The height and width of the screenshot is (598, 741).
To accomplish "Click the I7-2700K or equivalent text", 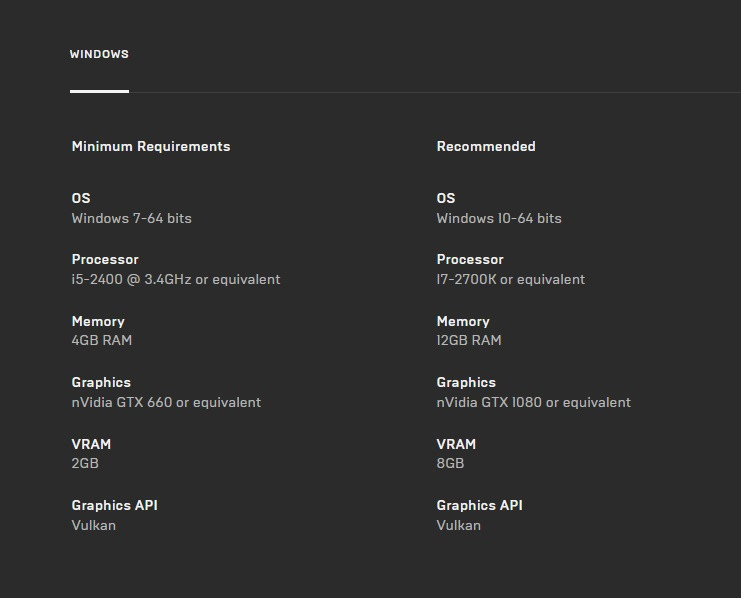I will point(511,279).
